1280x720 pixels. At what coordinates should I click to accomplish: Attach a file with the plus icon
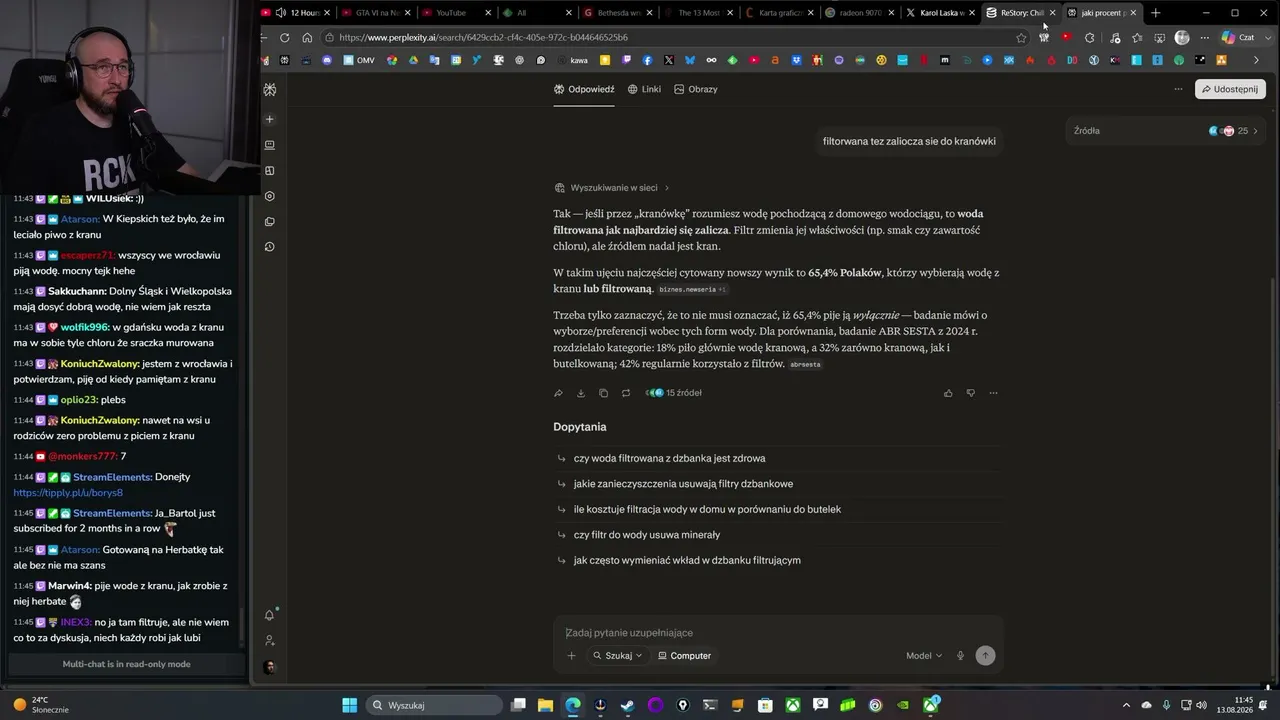pyautogui.click(x=571, y=656)
